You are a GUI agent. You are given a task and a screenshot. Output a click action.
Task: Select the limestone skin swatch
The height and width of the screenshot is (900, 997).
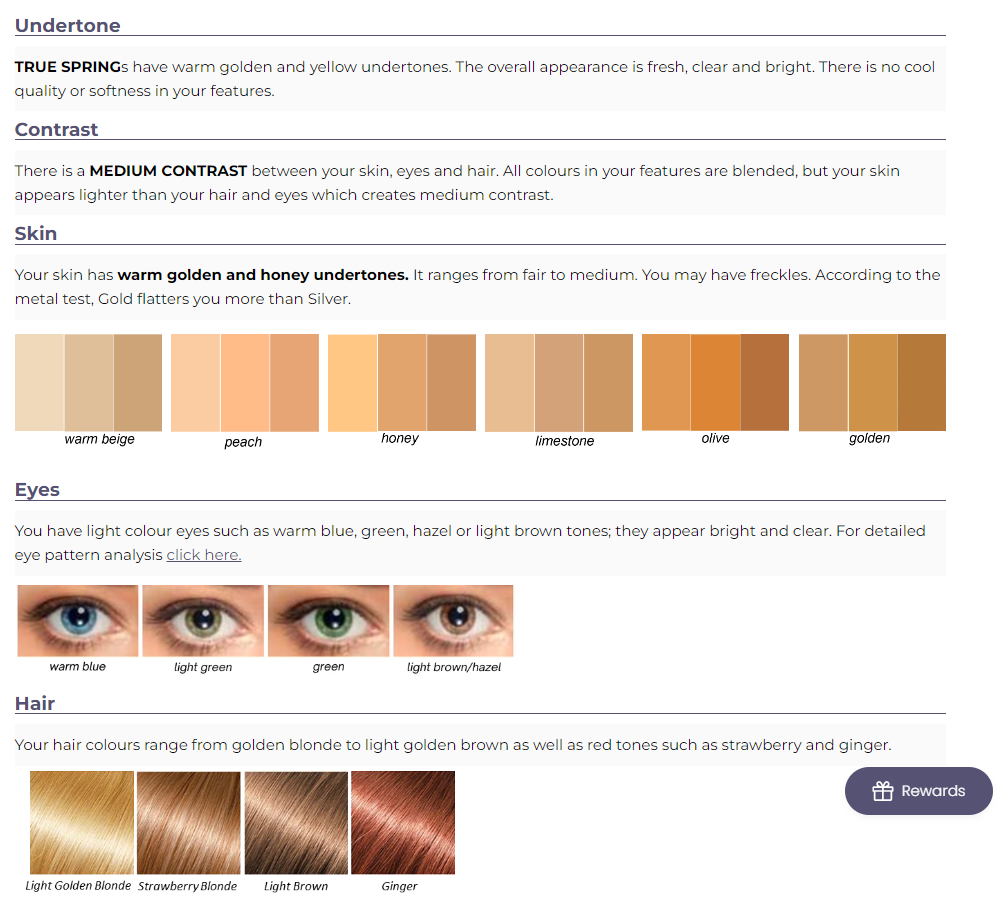click(x=559, y=382)
